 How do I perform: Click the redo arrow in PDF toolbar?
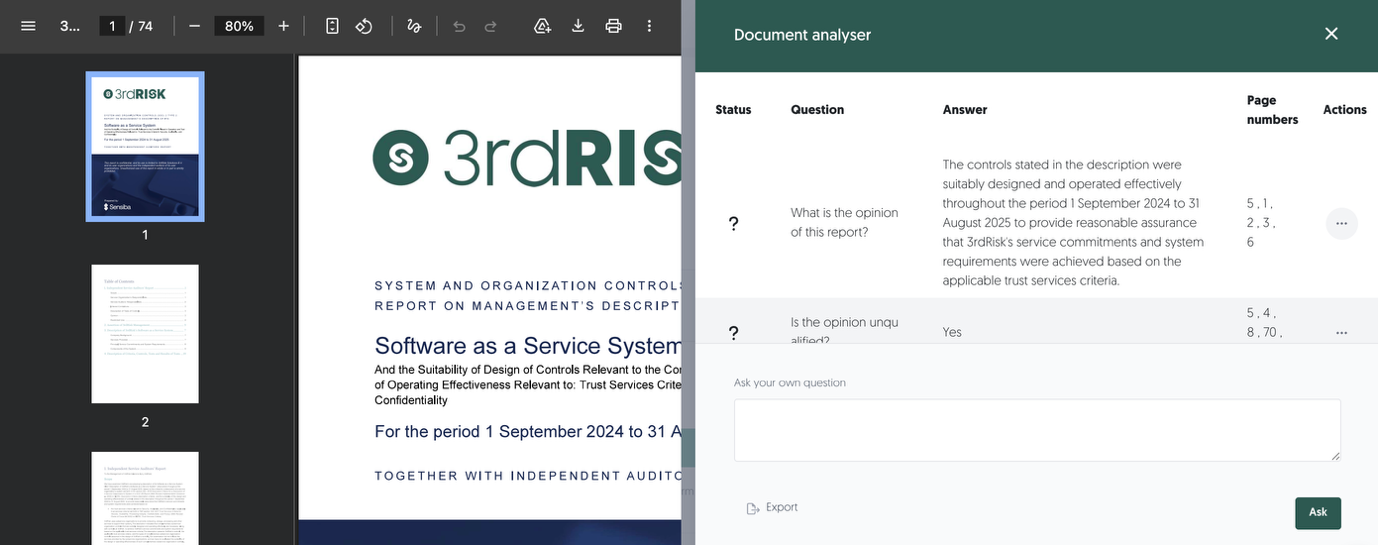point(491,26)
